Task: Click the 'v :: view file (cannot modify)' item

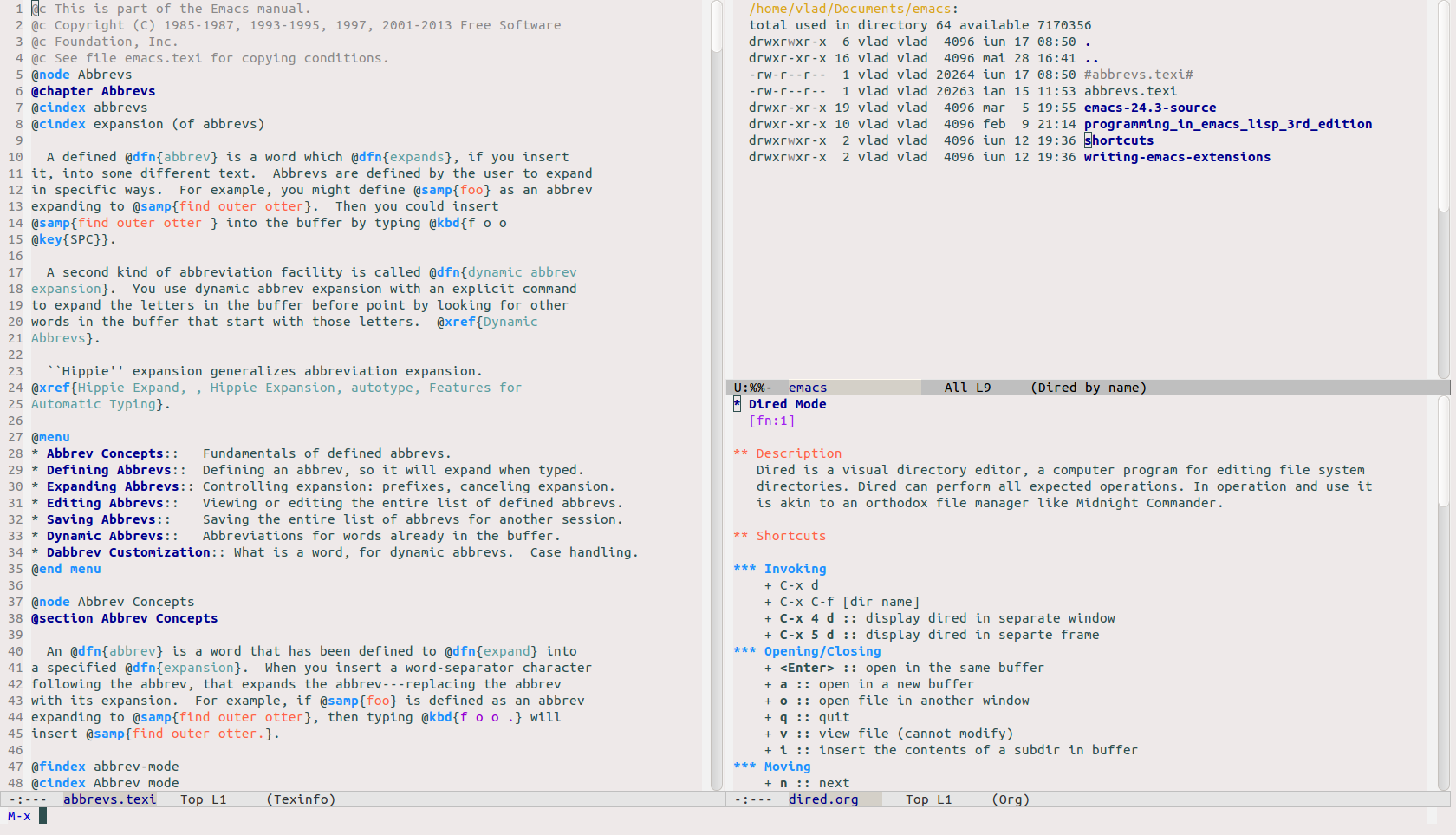Action: point(888,734)
